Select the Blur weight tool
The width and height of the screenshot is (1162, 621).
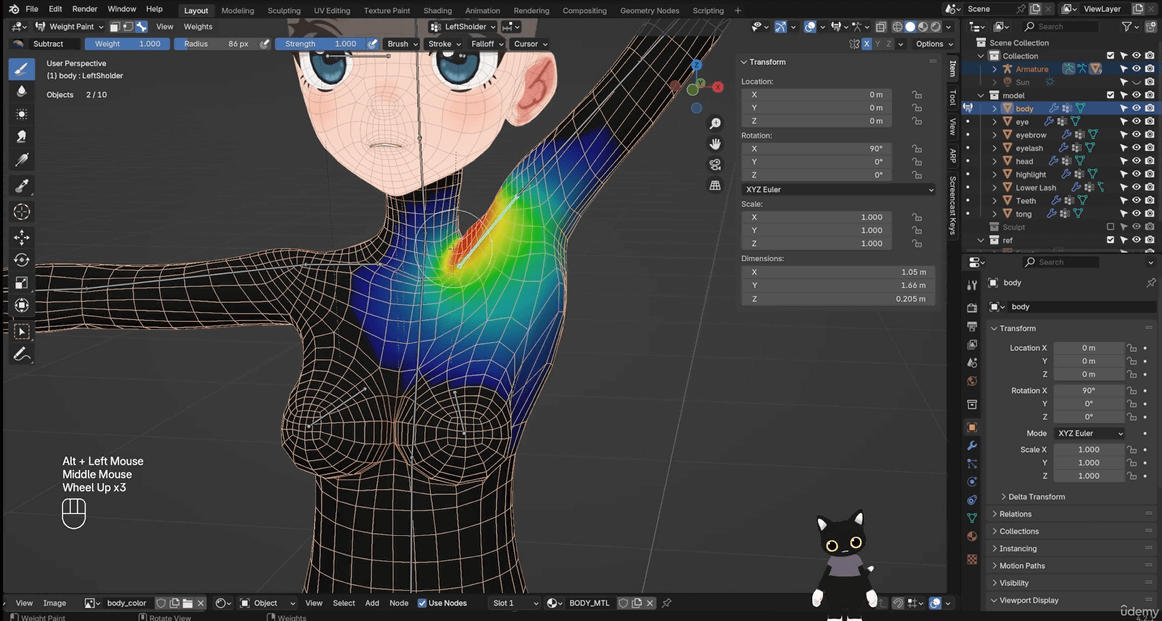coord(21,92)
